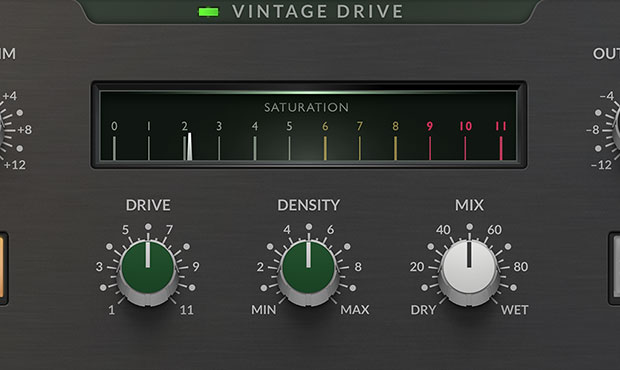Screen dimensions: 620x370
Task: Click the Drive knob's 1 marking
Action: (x=112, y=310)
